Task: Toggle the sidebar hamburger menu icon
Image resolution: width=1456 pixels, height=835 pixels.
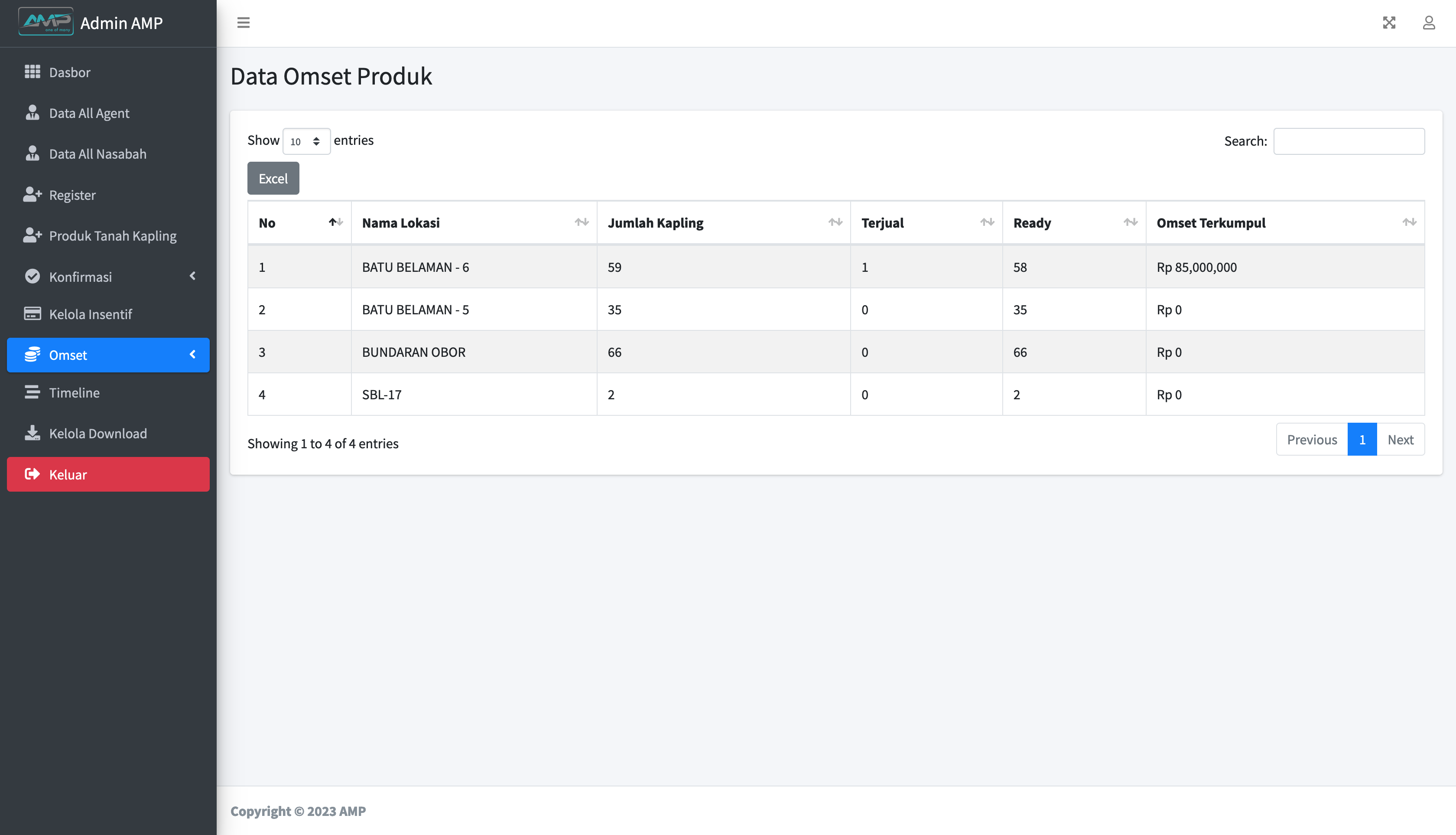Action: (244, 23)
